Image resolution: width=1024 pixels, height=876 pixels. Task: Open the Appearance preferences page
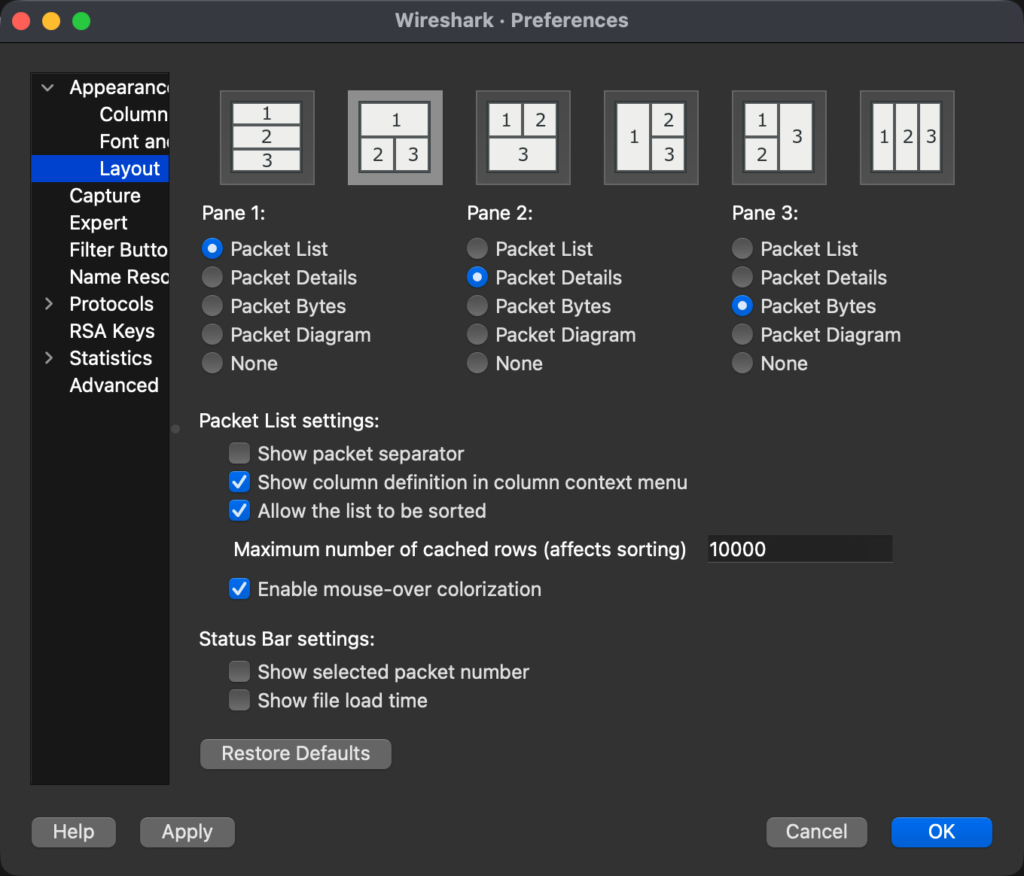(x=119, y=88)
